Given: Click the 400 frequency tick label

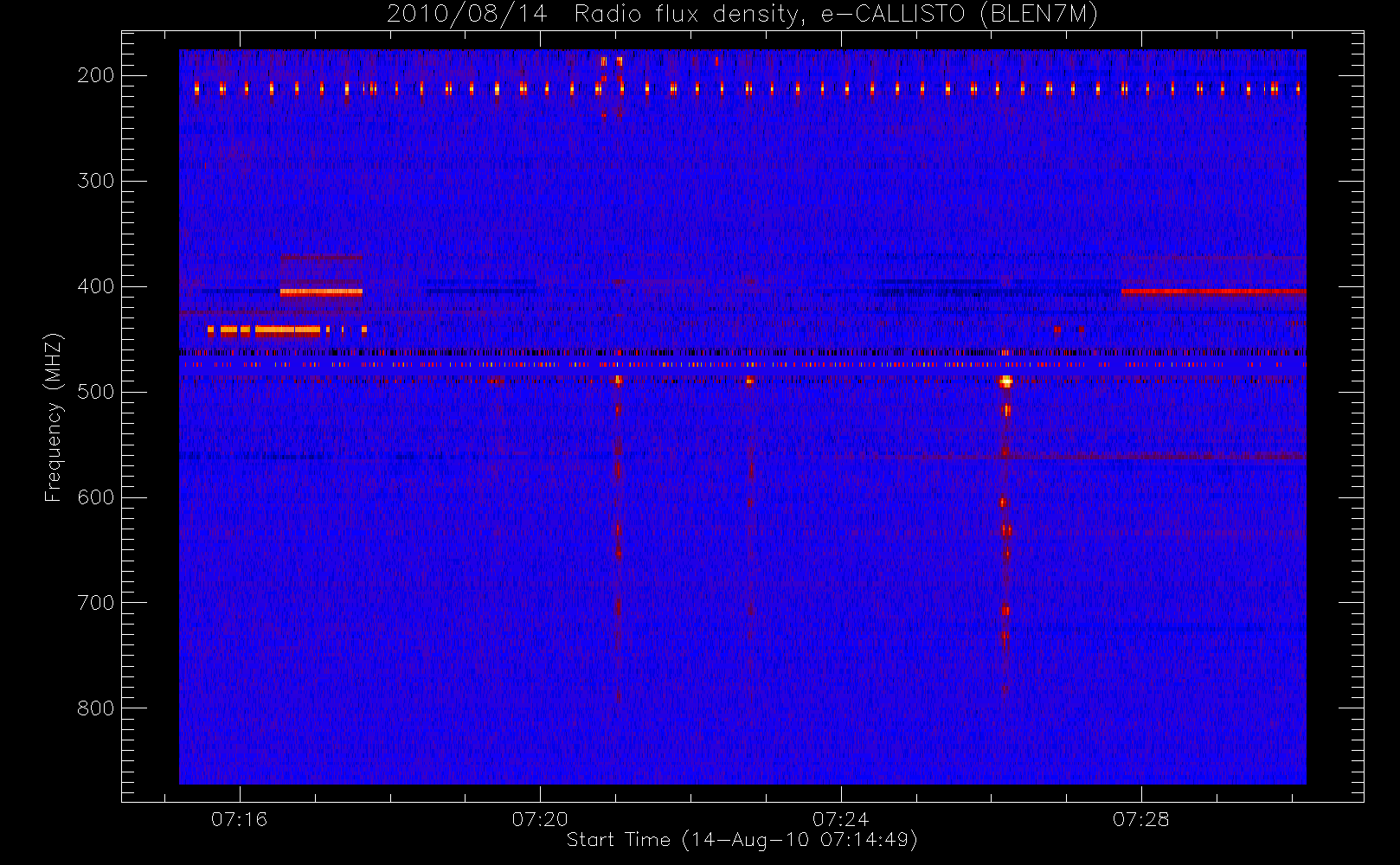Looking at the screenshot, I should pos(96,286).
